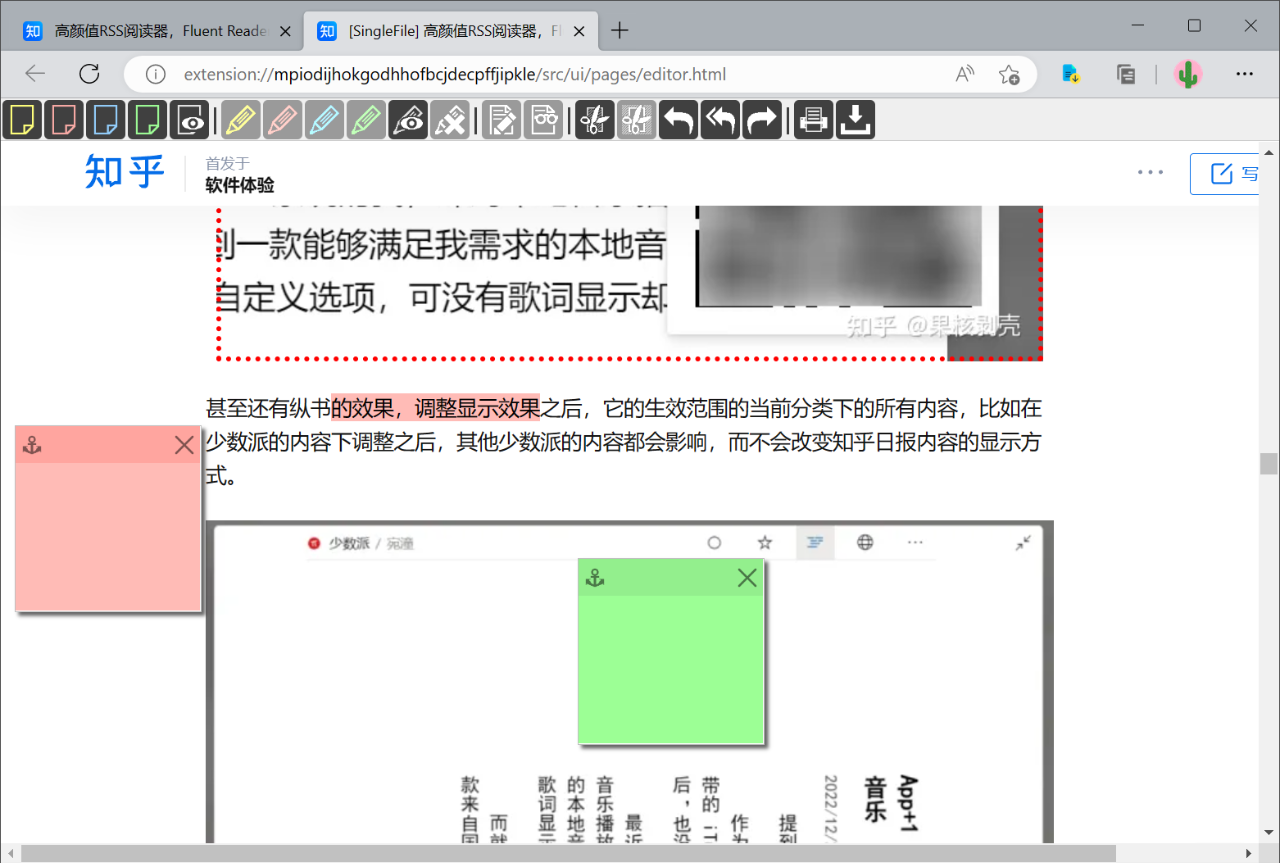Screen dimensions: 1280x863
Task: Click the anchor icon on pink note
Action: click(x=32, y=445)
